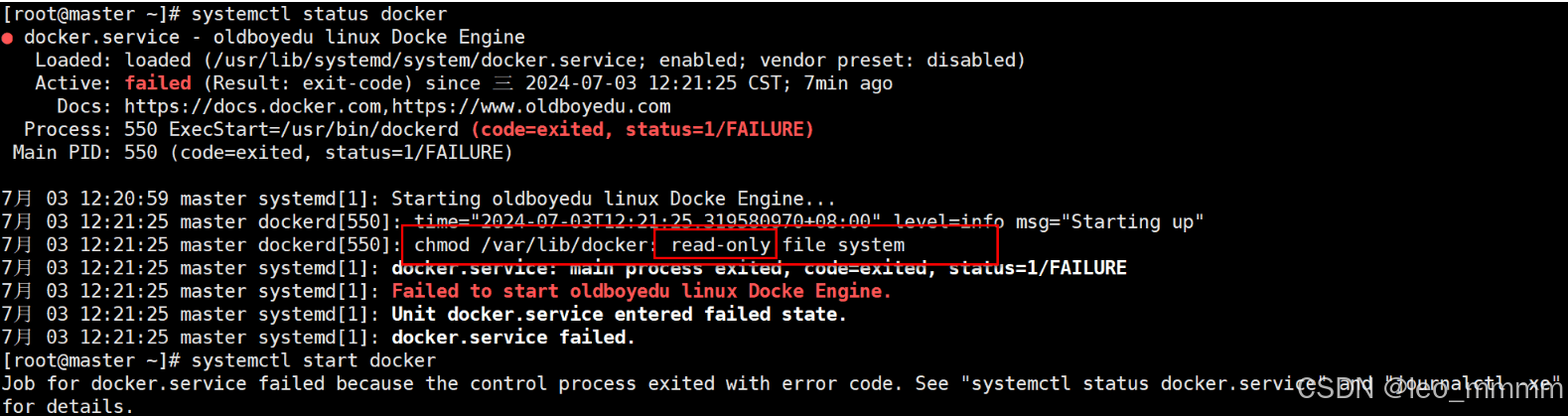Click the "7min ago" timestamp text
The height and width of the screenshot is (416, 1568).
pyautogui.click(x=848, y=83)
